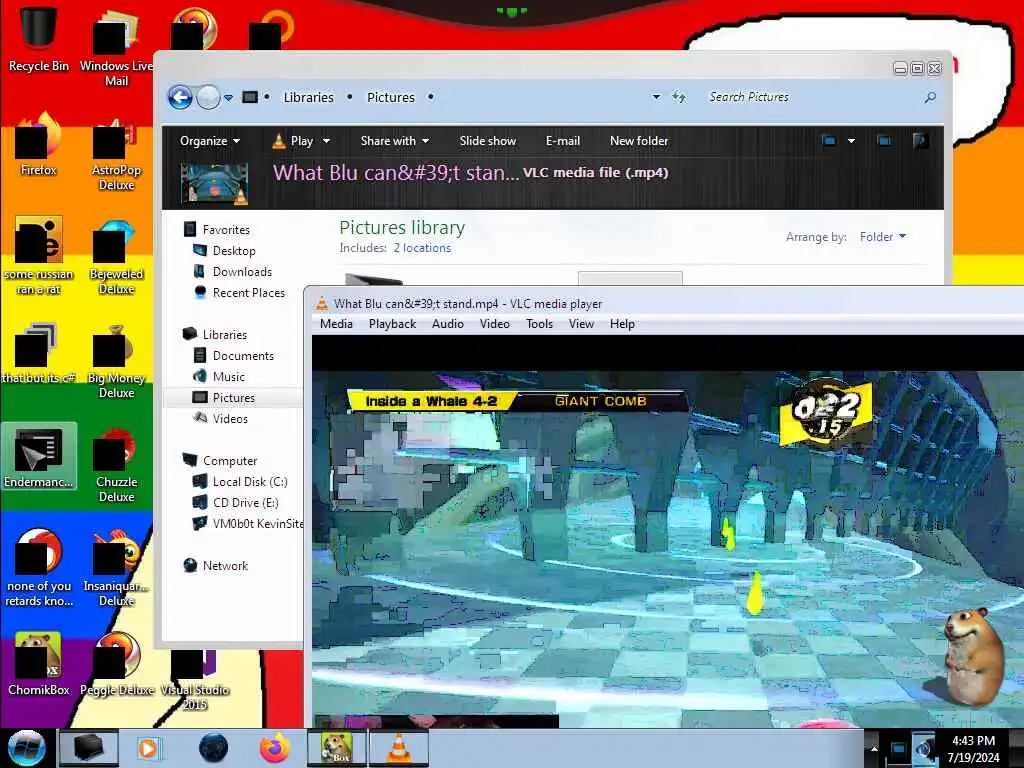Screen dimensions: 1024x768
Task: Open the VLC Help menu
Action: point(622,324)
